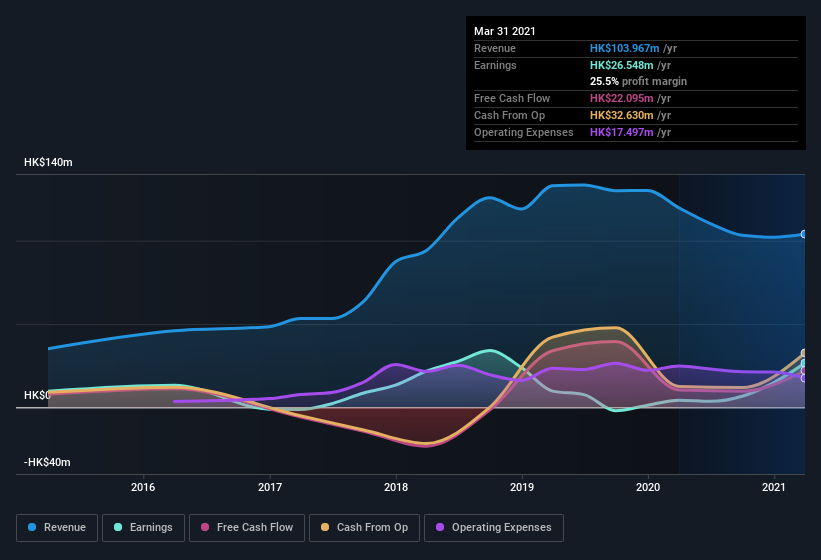The height and width of the screenshot is (560, 821).
Task: Click the HK$17.497m operating expenses value
Action: 622,132
